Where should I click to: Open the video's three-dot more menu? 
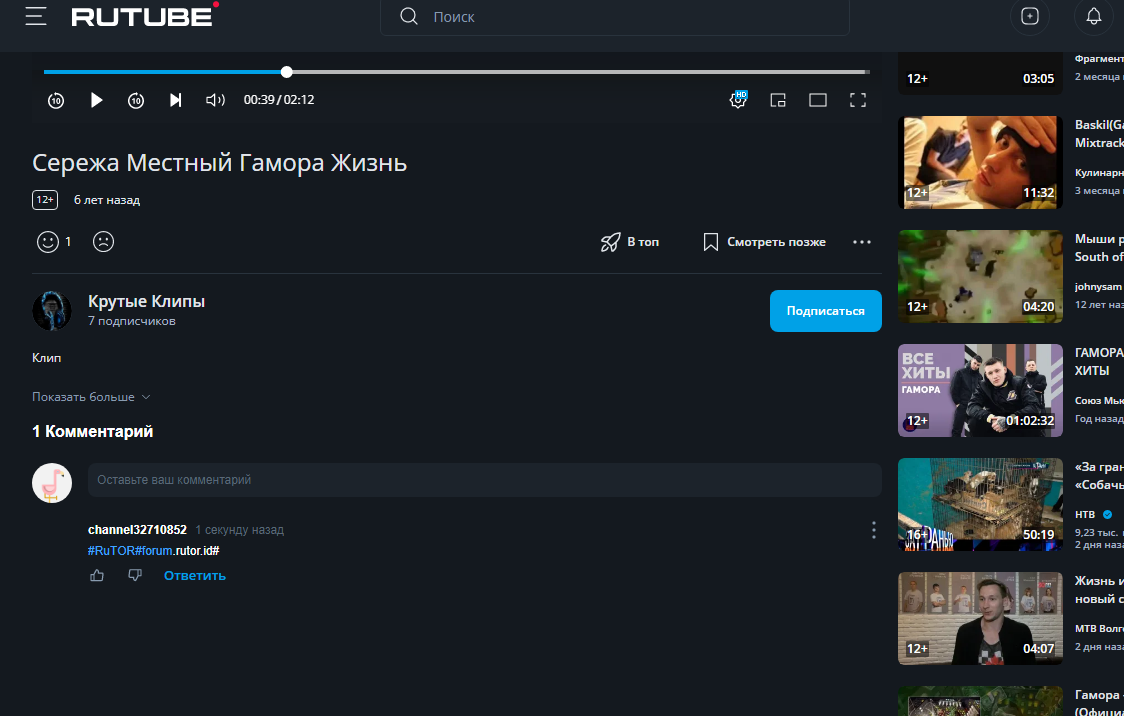(862, 242)
